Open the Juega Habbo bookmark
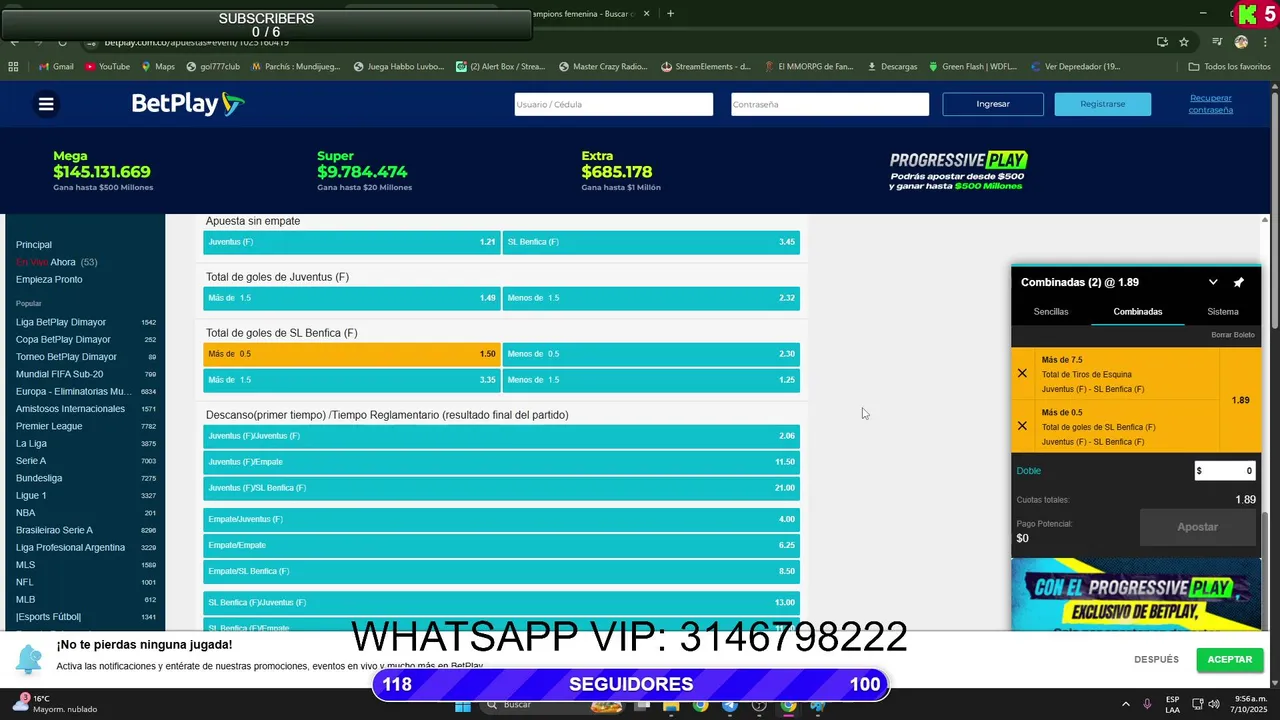 coord(398,67)
